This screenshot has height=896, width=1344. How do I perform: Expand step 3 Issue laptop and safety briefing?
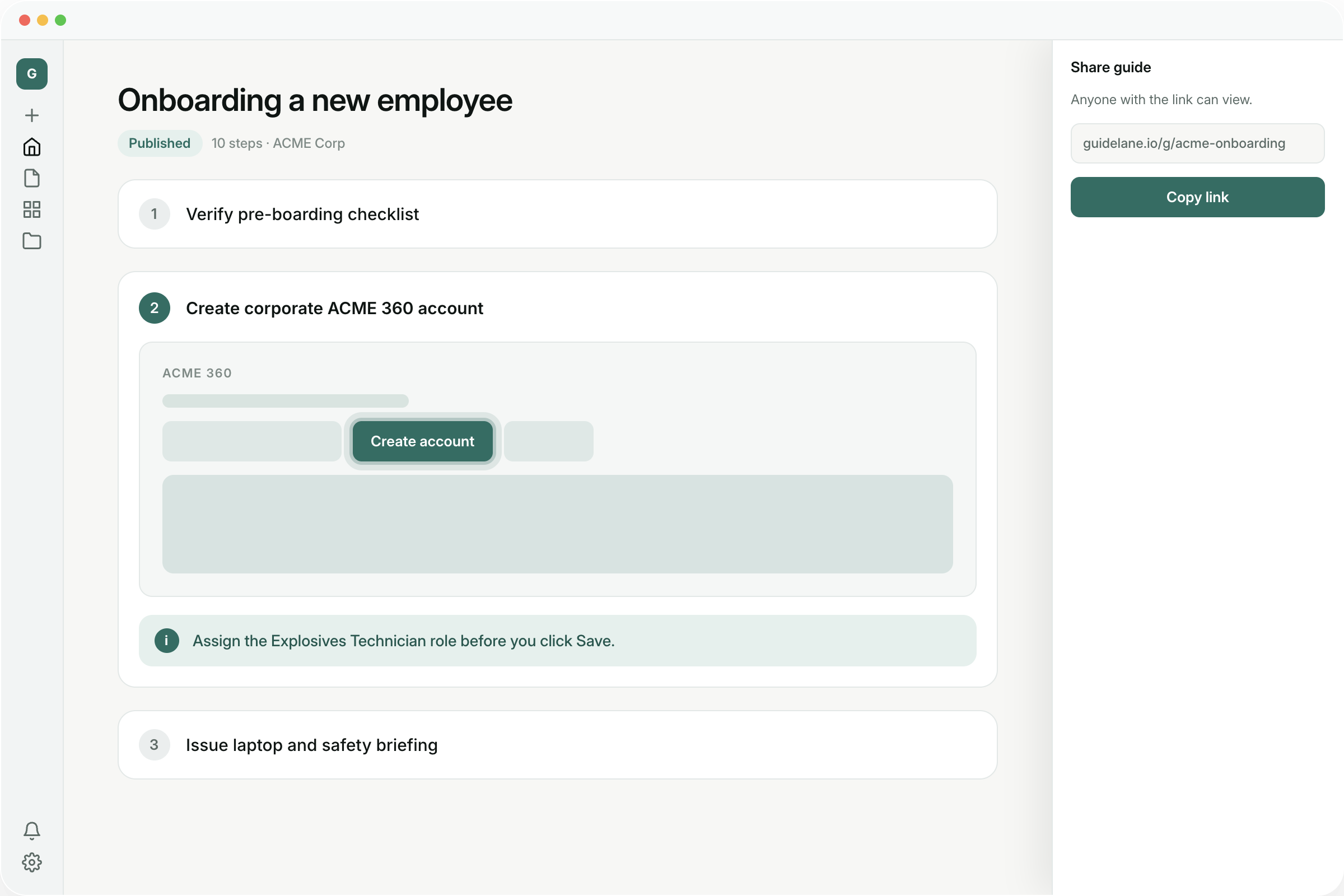[x=558, y=745]
